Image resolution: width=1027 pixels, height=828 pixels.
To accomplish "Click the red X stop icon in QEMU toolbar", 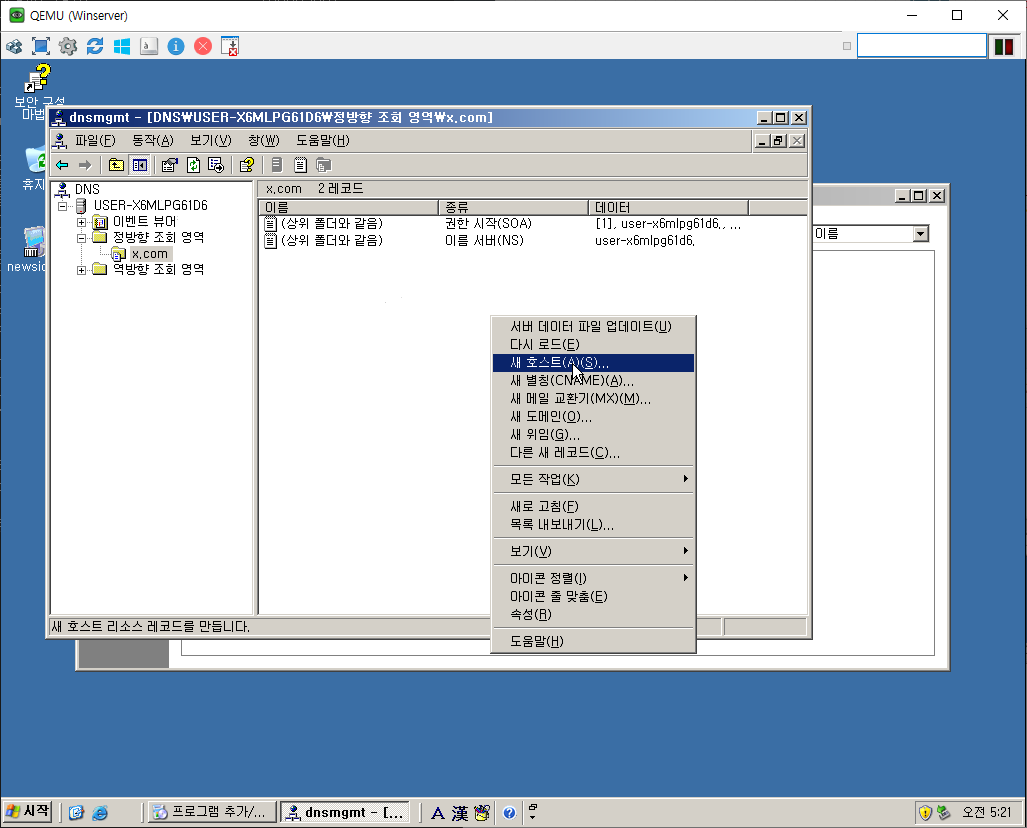I will tap(203, 47).
